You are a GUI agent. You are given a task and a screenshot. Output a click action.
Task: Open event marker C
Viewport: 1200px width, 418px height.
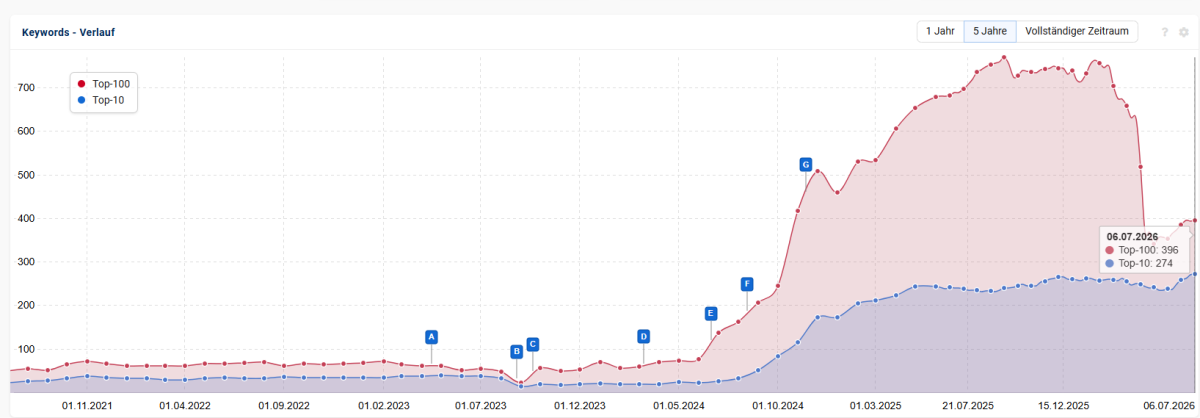coord(532,344)
